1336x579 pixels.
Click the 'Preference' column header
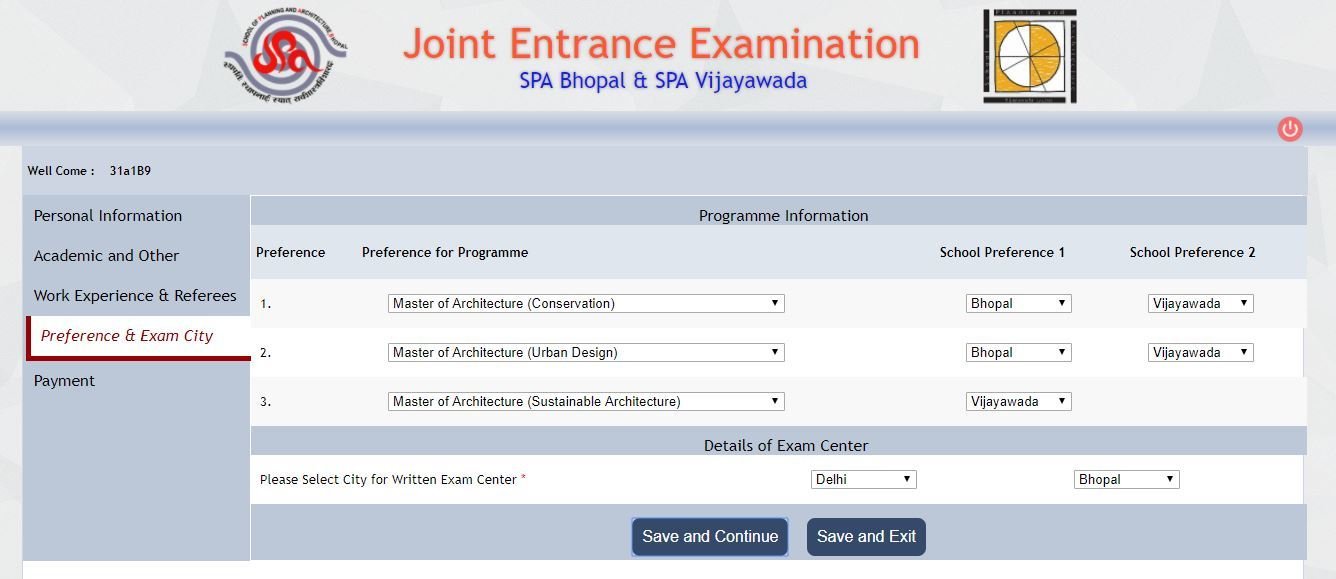click(290, 252)
